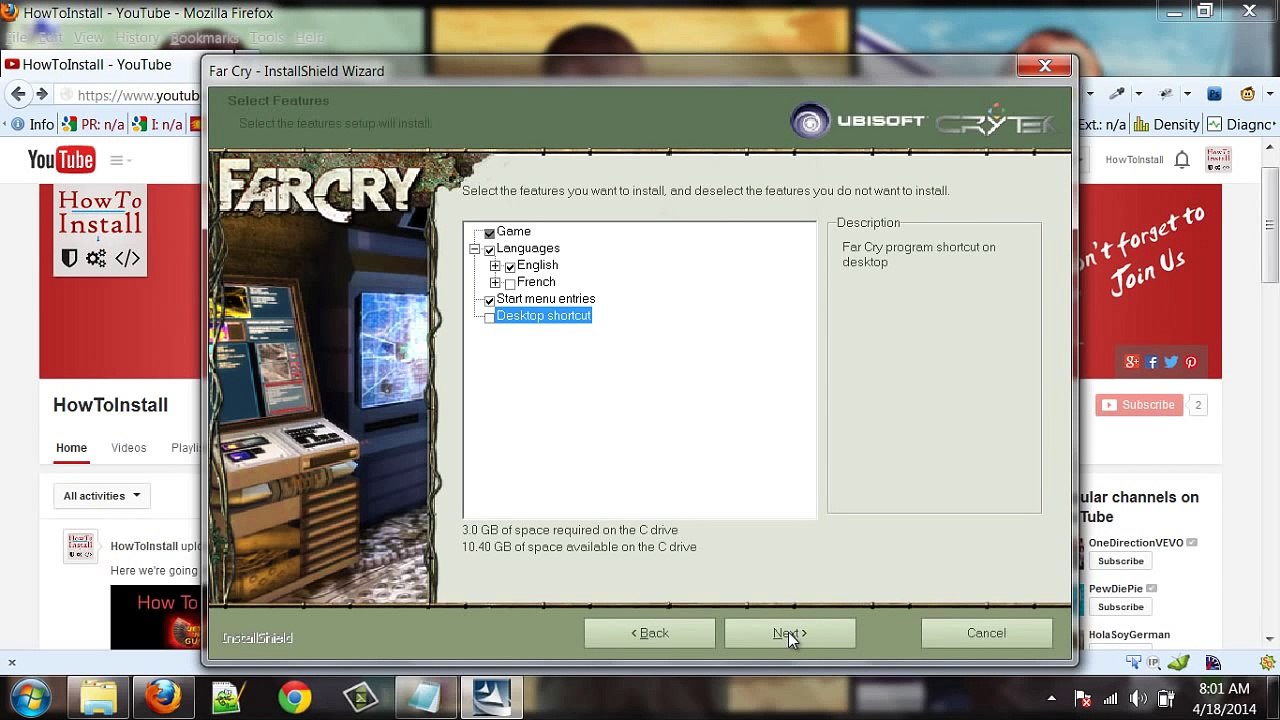1280x720 pixels.
Task: Subscribe to OneDirectionVEVO channel
Action: point(1120,561)
